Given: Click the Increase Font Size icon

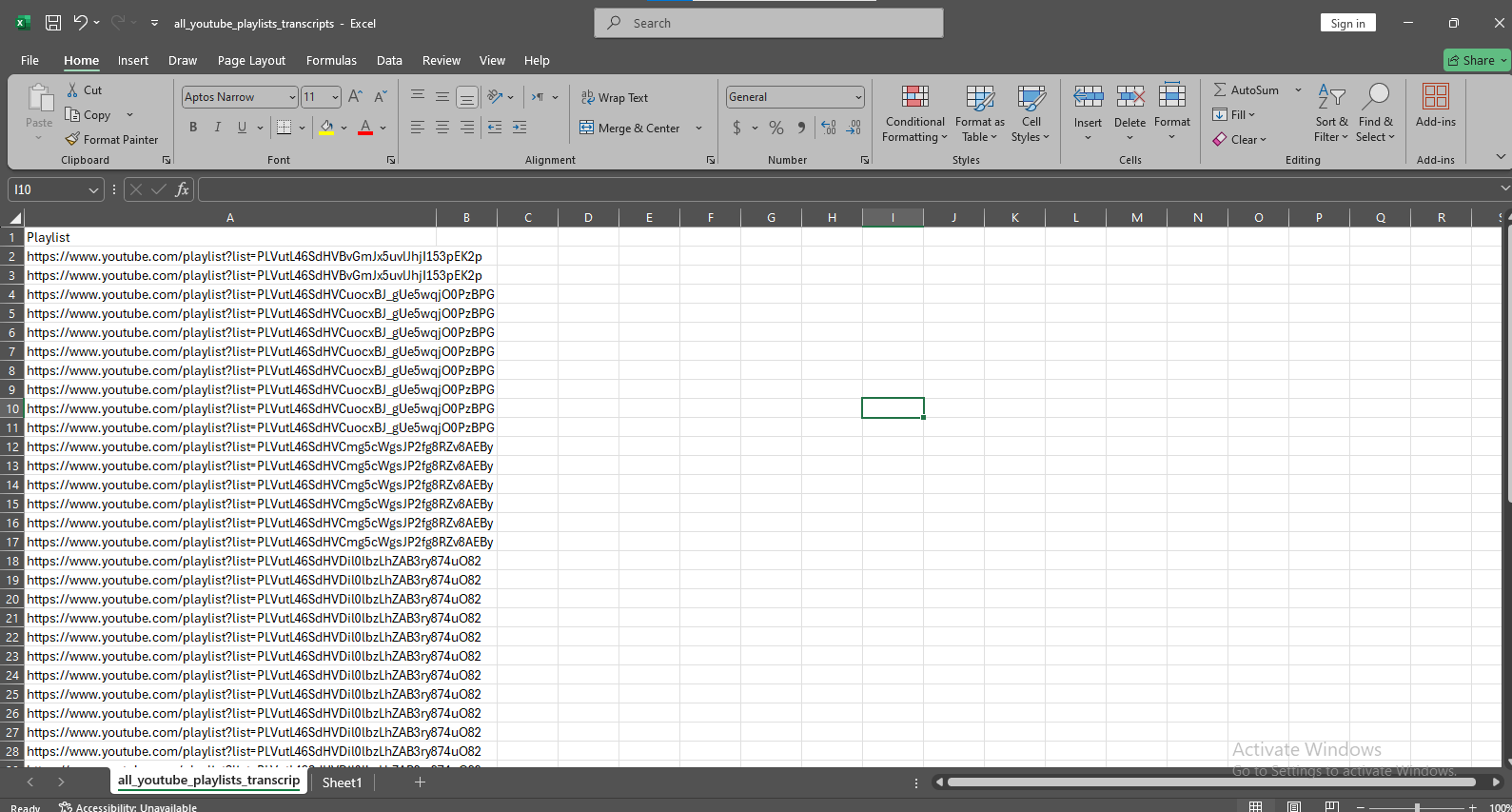Looking at the screenshot, I should pyautogui.click(x=355, y=97).
